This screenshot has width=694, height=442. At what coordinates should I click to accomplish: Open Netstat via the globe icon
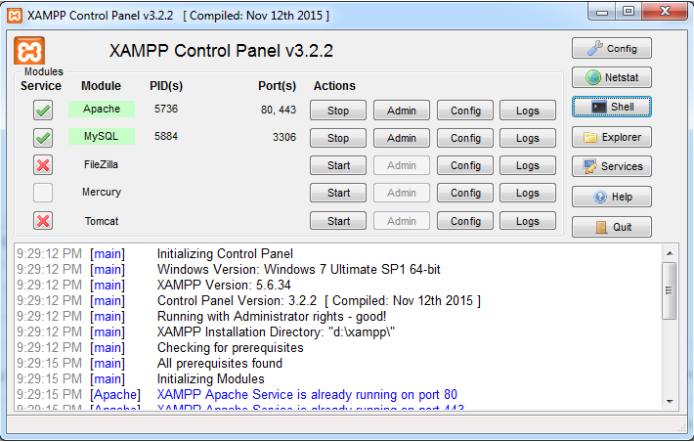pos(612,77)
